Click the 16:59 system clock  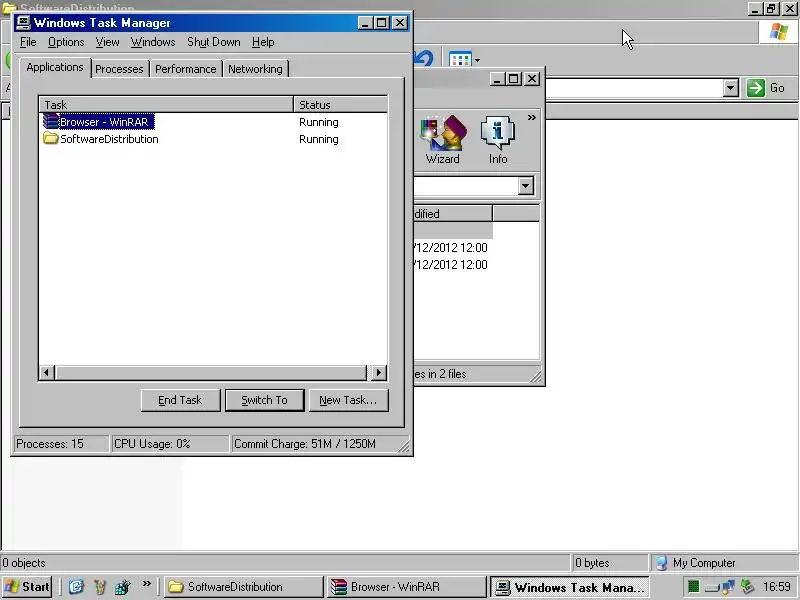tap(777, 587)
